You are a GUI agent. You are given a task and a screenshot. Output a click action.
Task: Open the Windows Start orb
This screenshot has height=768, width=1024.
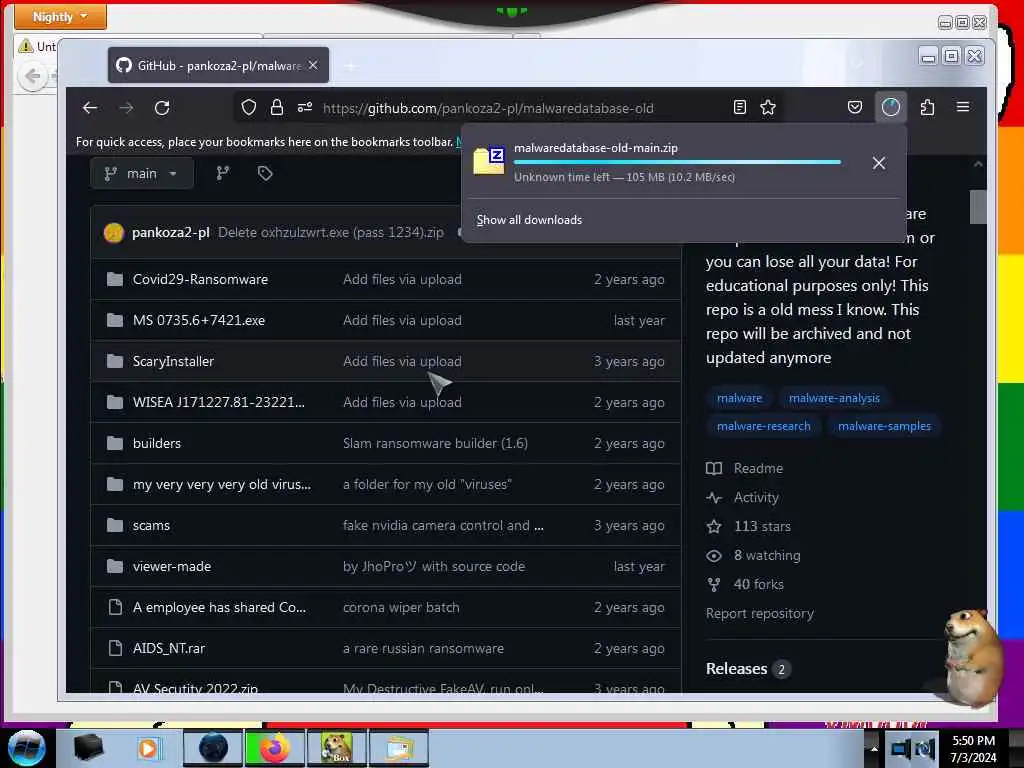pos(27,748)
